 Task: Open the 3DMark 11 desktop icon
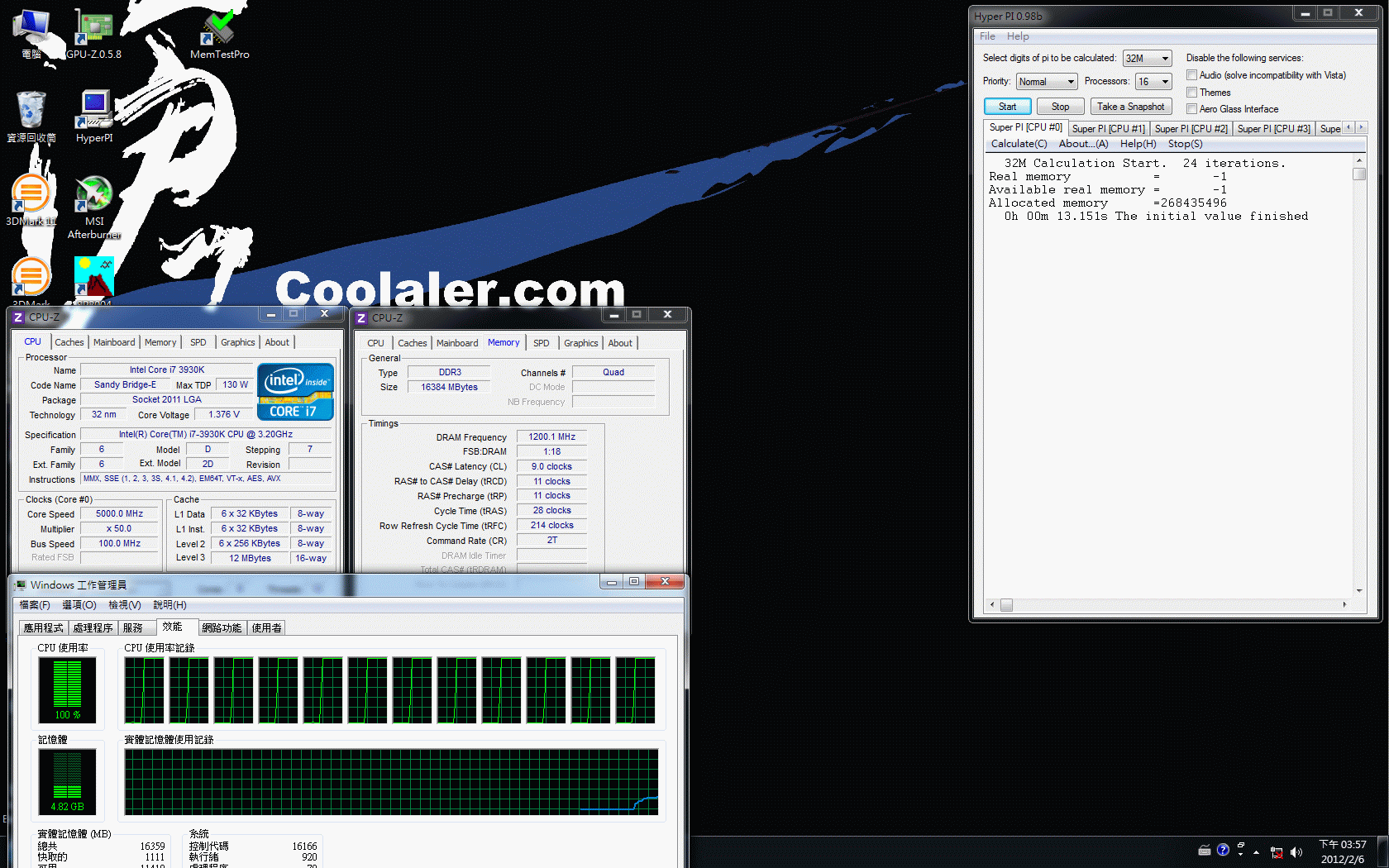pos(31,200)
